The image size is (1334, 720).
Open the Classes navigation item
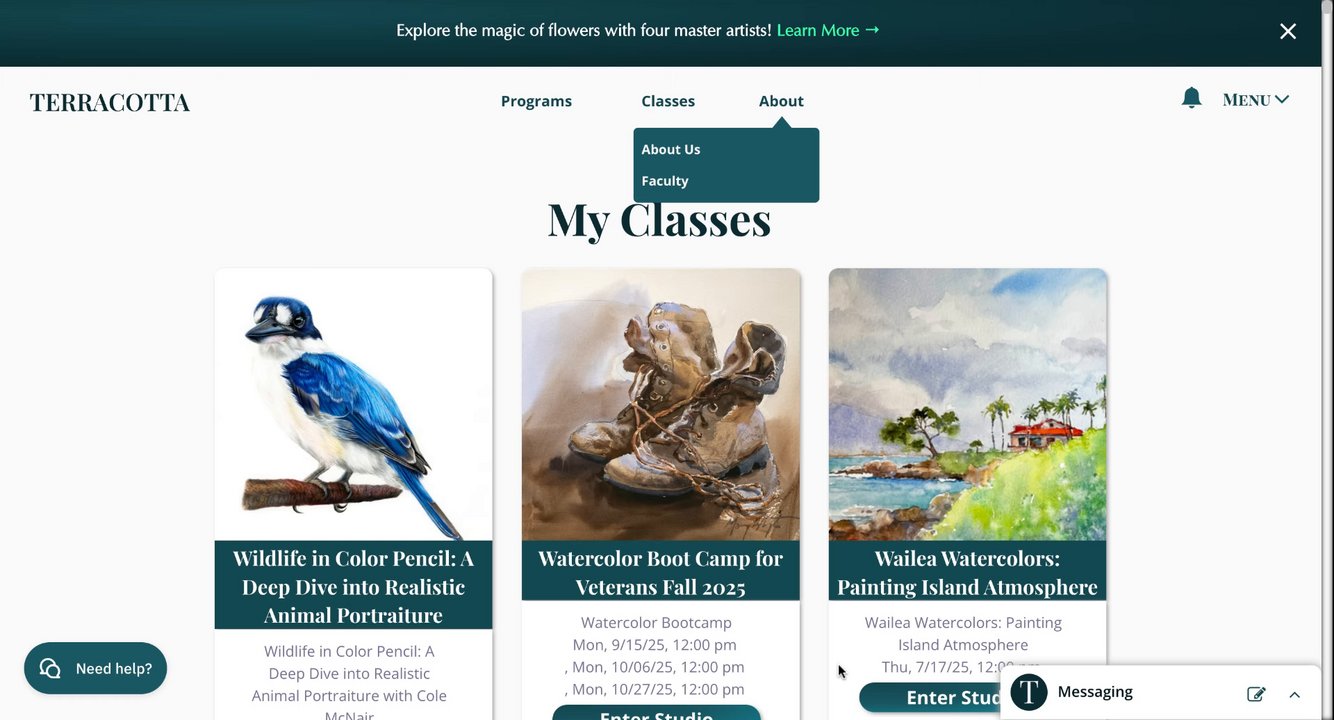(668, 101)
